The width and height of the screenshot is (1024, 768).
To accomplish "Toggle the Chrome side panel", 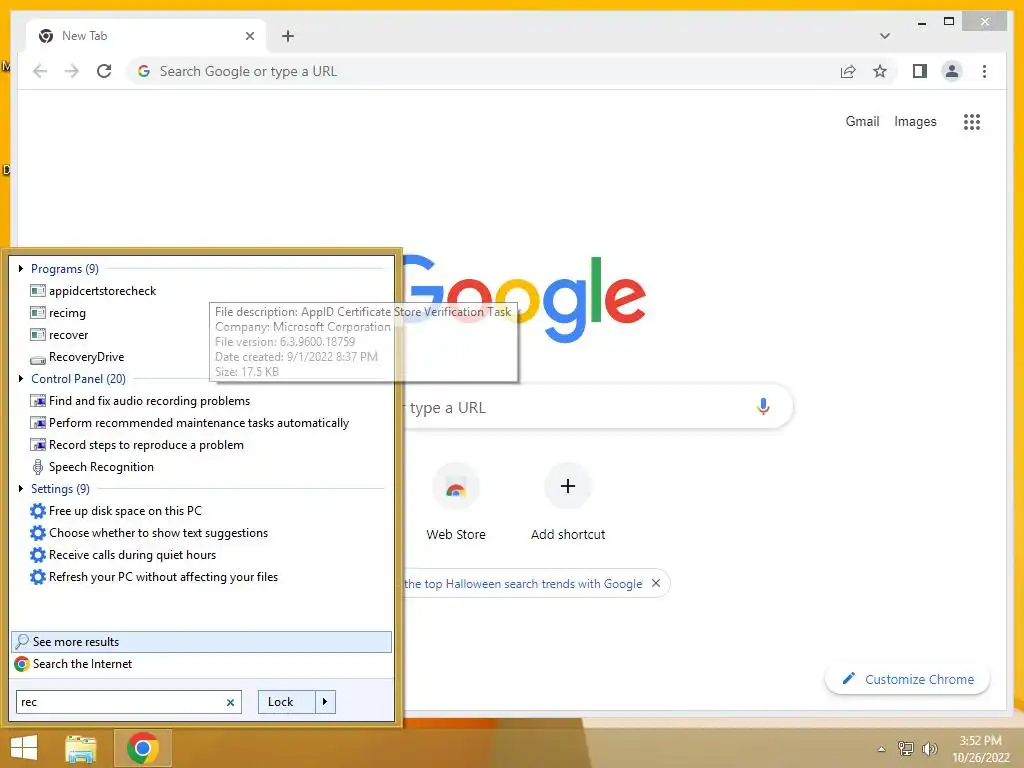I will 920,71.
